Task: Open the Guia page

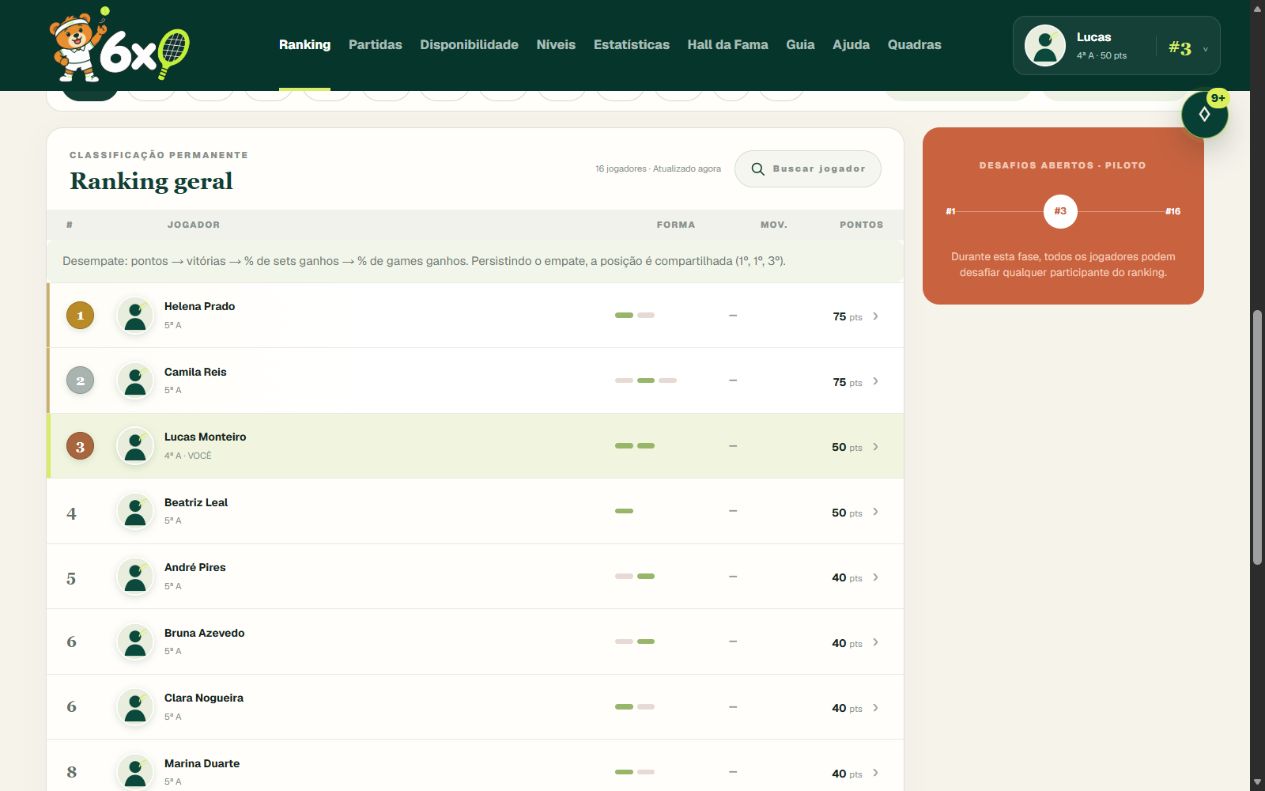Action: click(801, 45)
